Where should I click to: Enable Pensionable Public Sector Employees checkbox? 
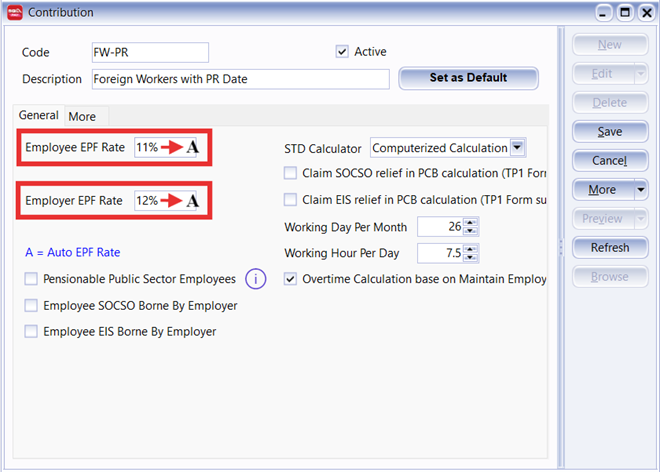[x=32, y=279]
